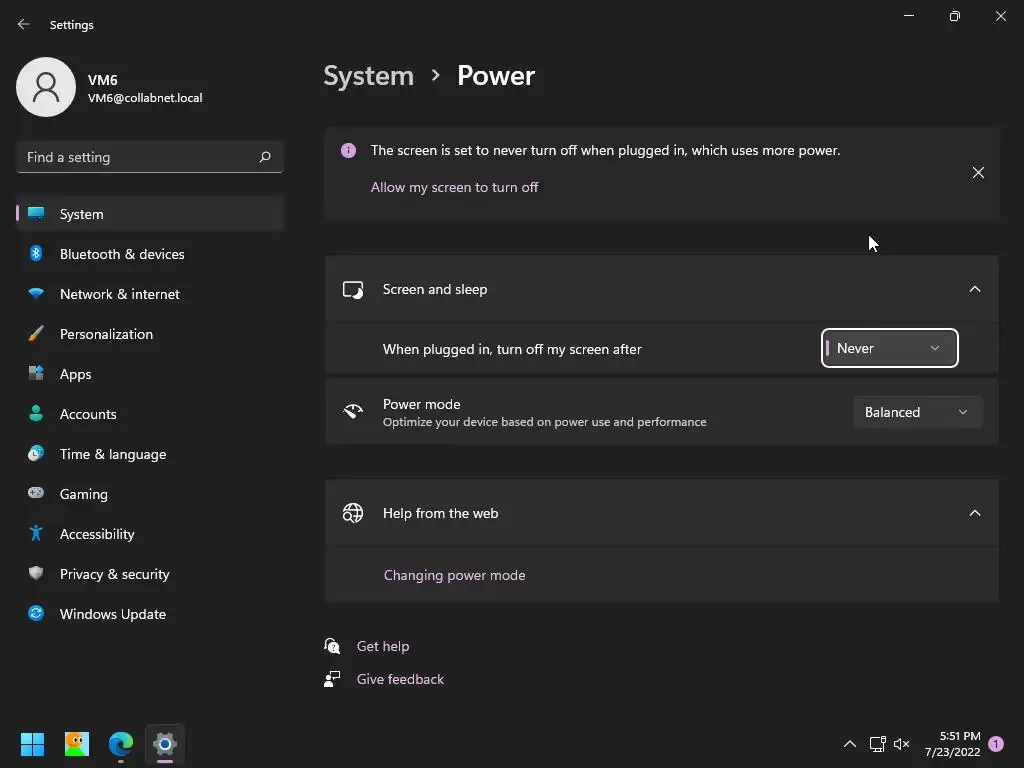Click Allow my screen to turn off

pyautogui.click(x=455, y=187)
